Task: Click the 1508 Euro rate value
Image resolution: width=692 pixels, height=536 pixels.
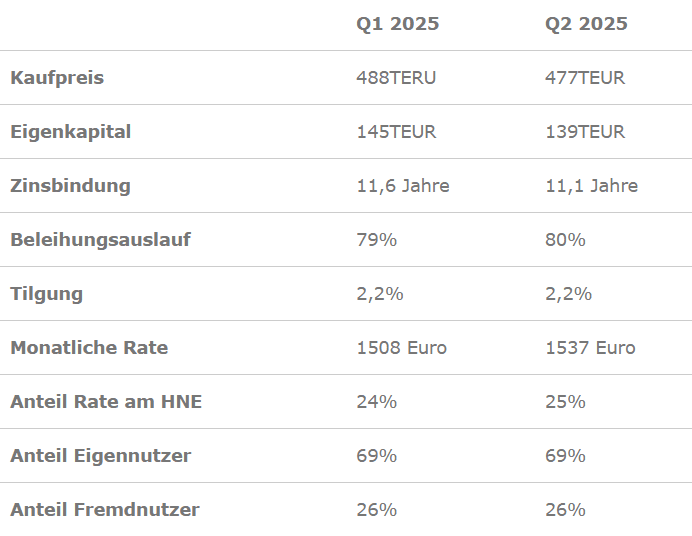Action: point(401,348)
